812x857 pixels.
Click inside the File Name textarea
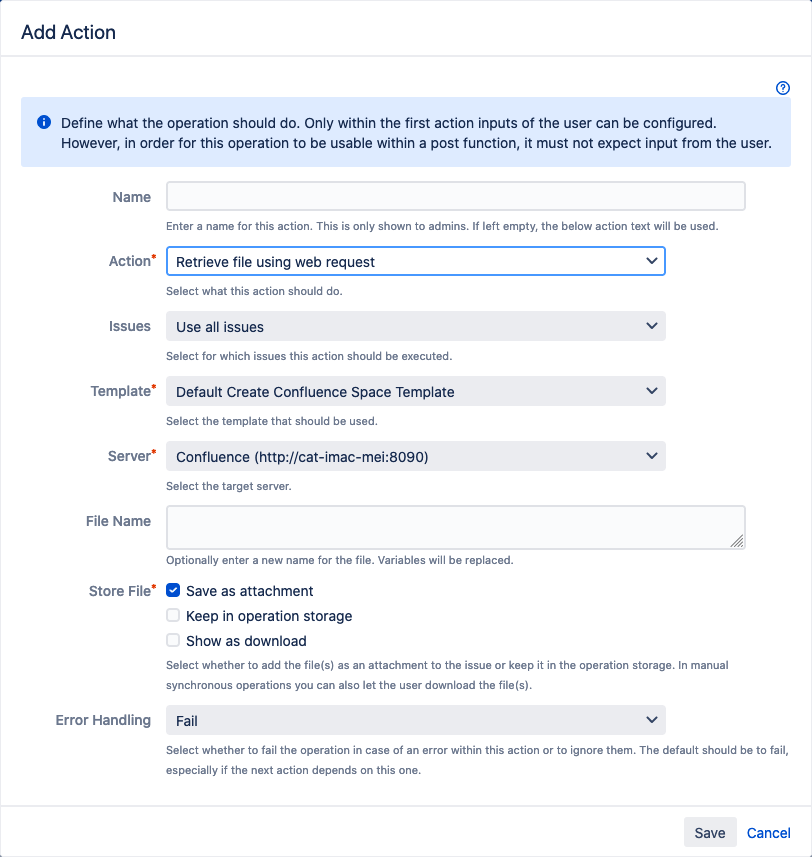coord(455,527)
